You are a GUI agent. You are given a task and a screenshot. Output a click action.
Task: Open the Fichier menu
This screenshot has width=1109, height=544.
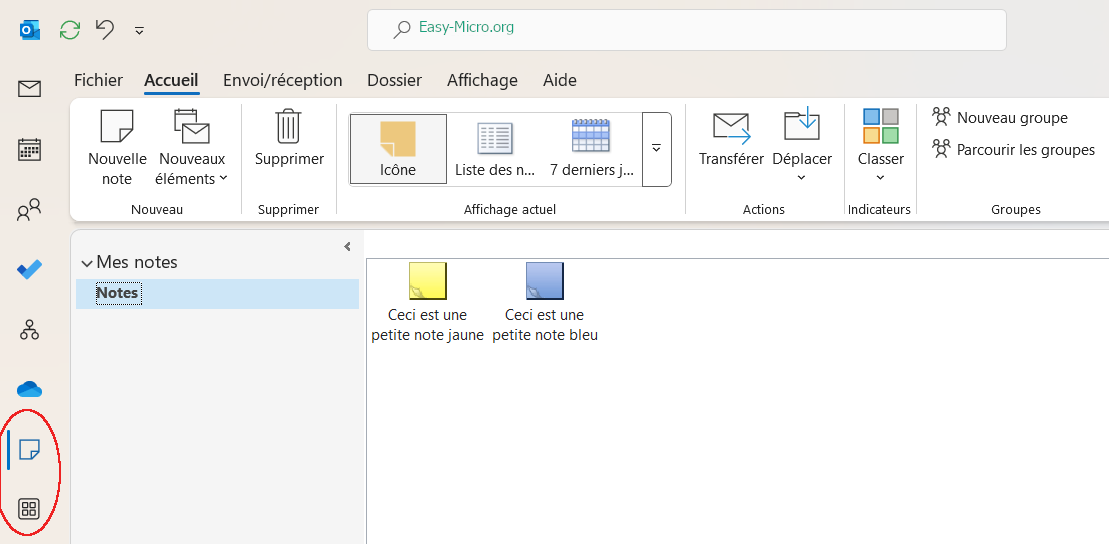click(98, 81)
